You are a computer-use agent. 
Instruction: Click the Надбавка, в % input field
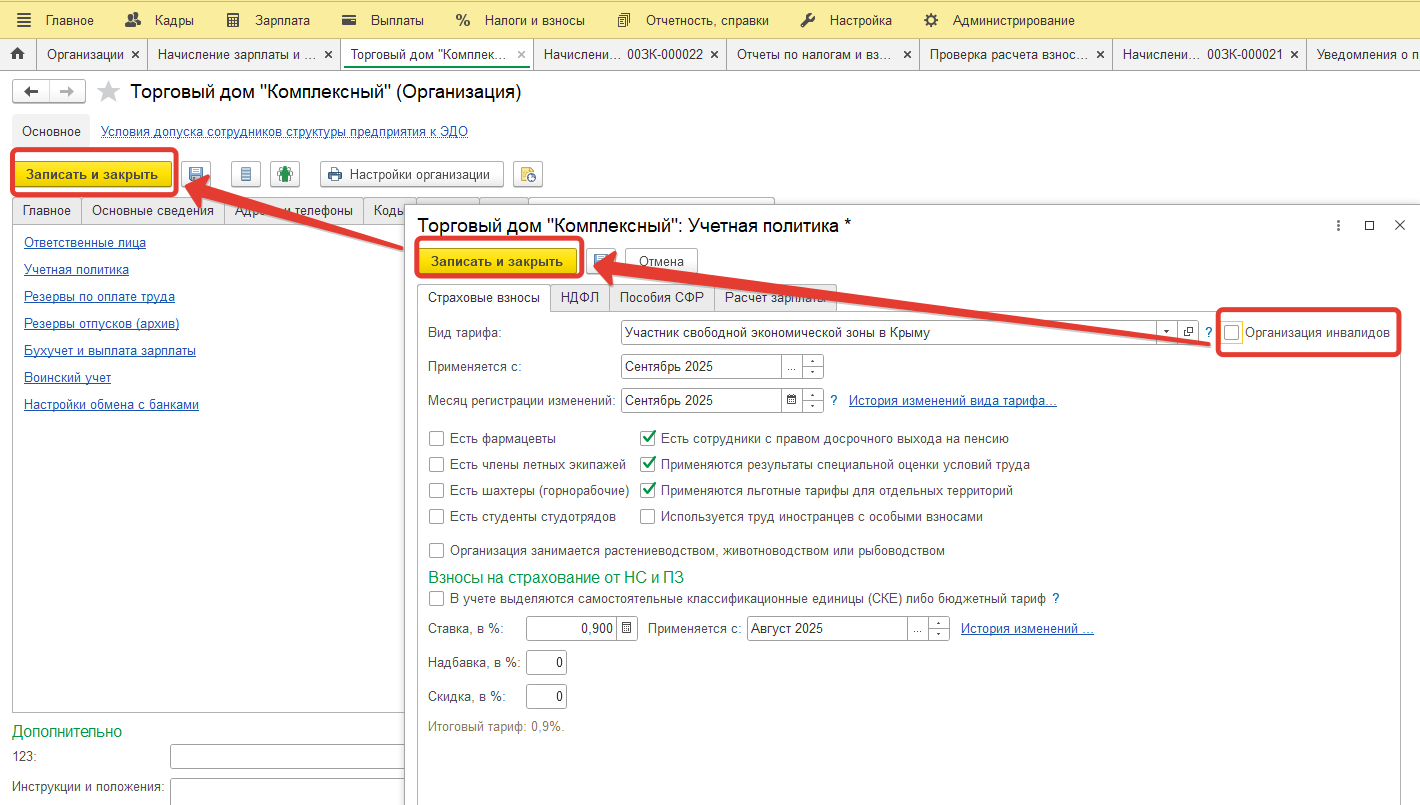tap(546, 663)
